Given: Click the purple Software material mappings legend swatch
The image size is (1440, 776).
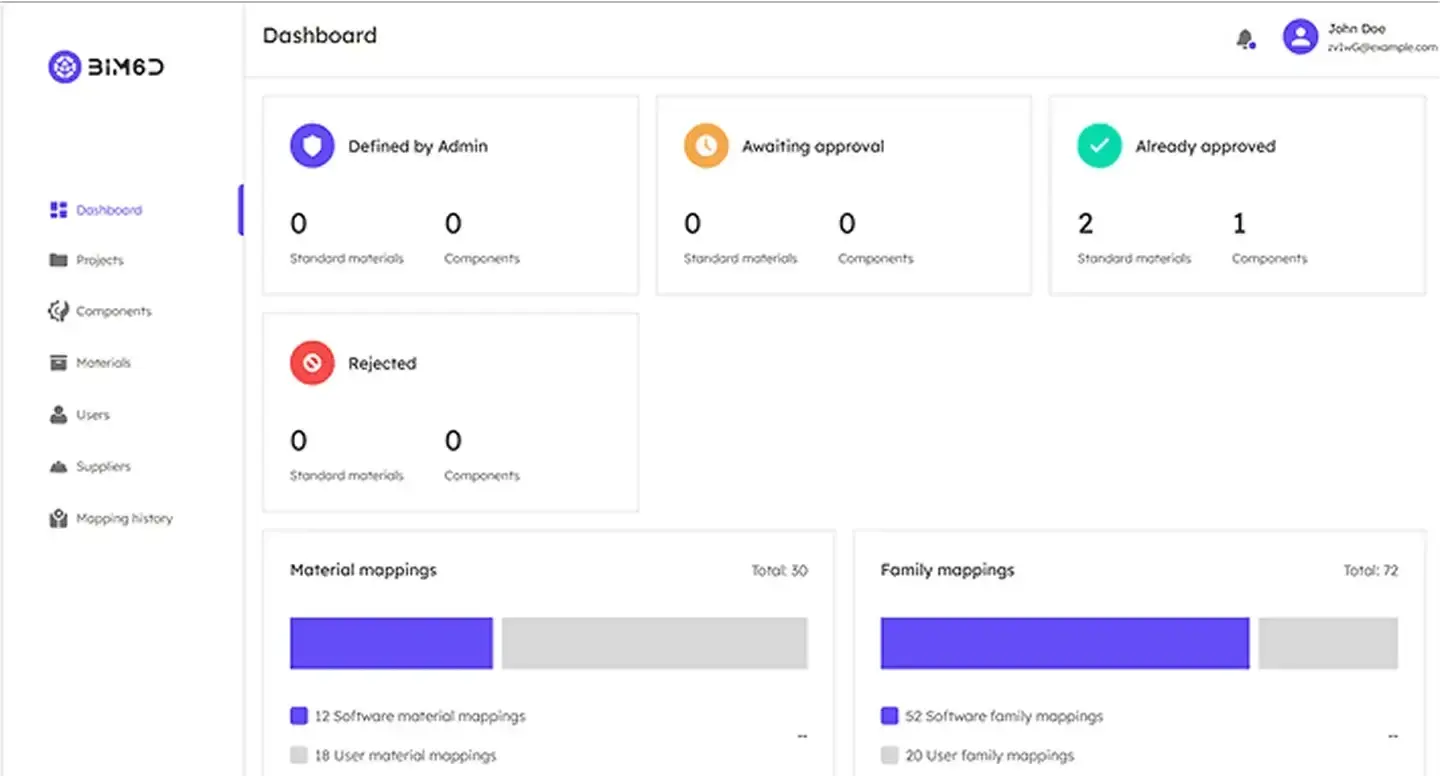Looking at the screenshot, I should tap(298, 716).
